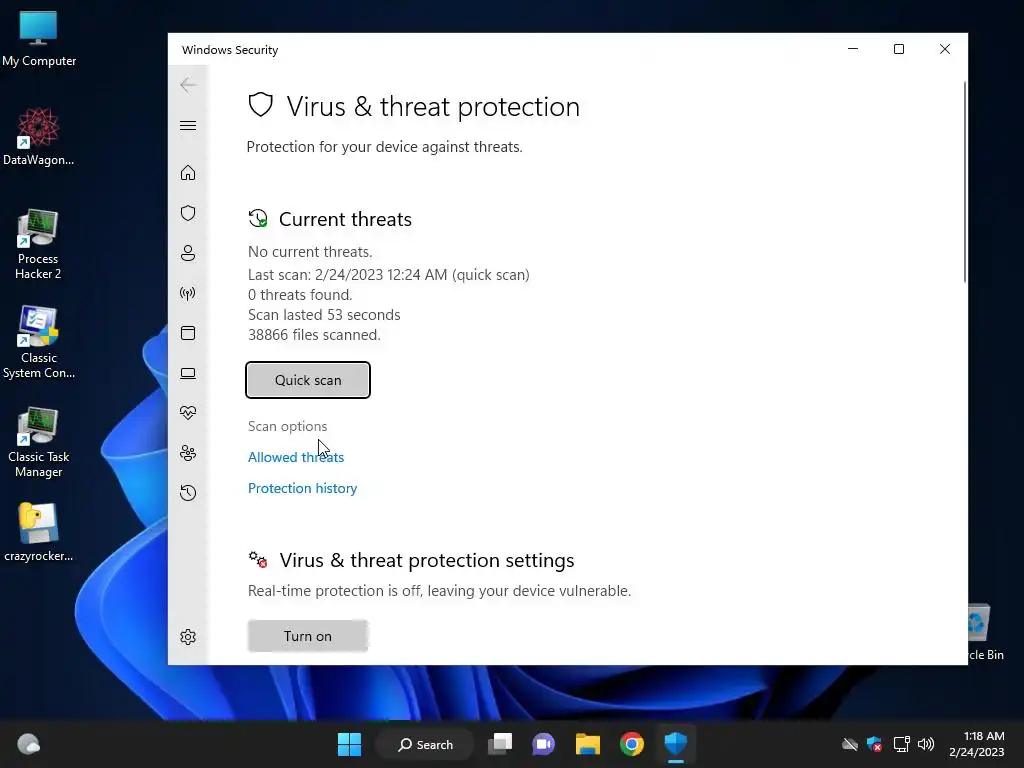1024x768 pixels.
Task: Select Process Hacker 2 desktop shortcut
Action: (x=38, y=245)
